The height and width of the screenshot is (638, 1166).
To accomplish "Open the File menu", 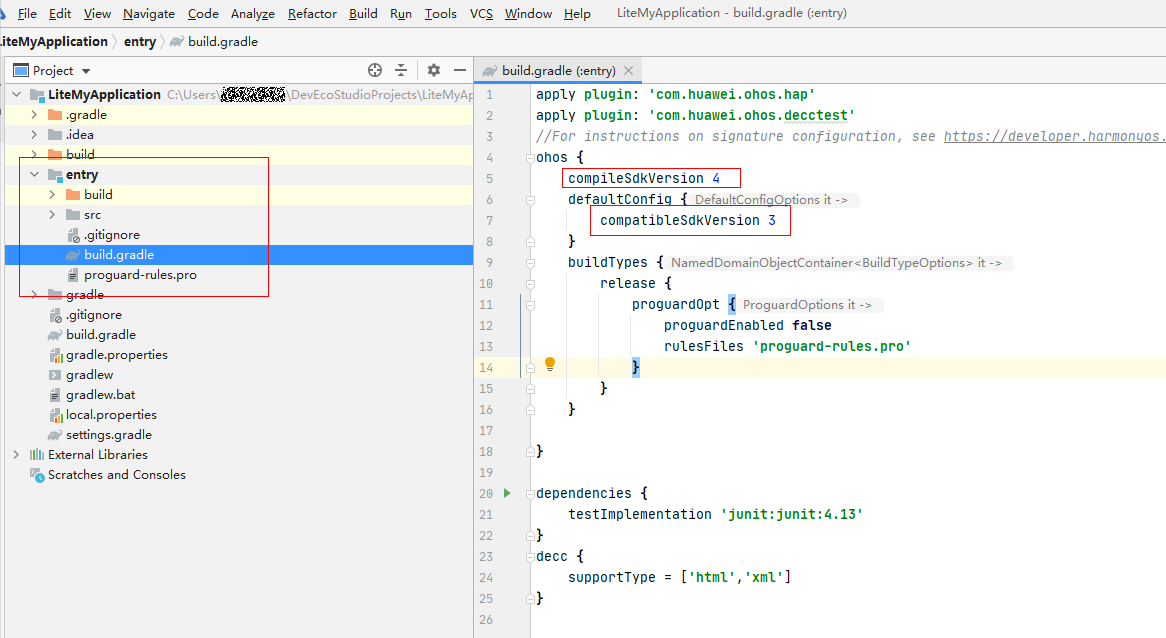I will pyautogui.click(x=27, y=13).
